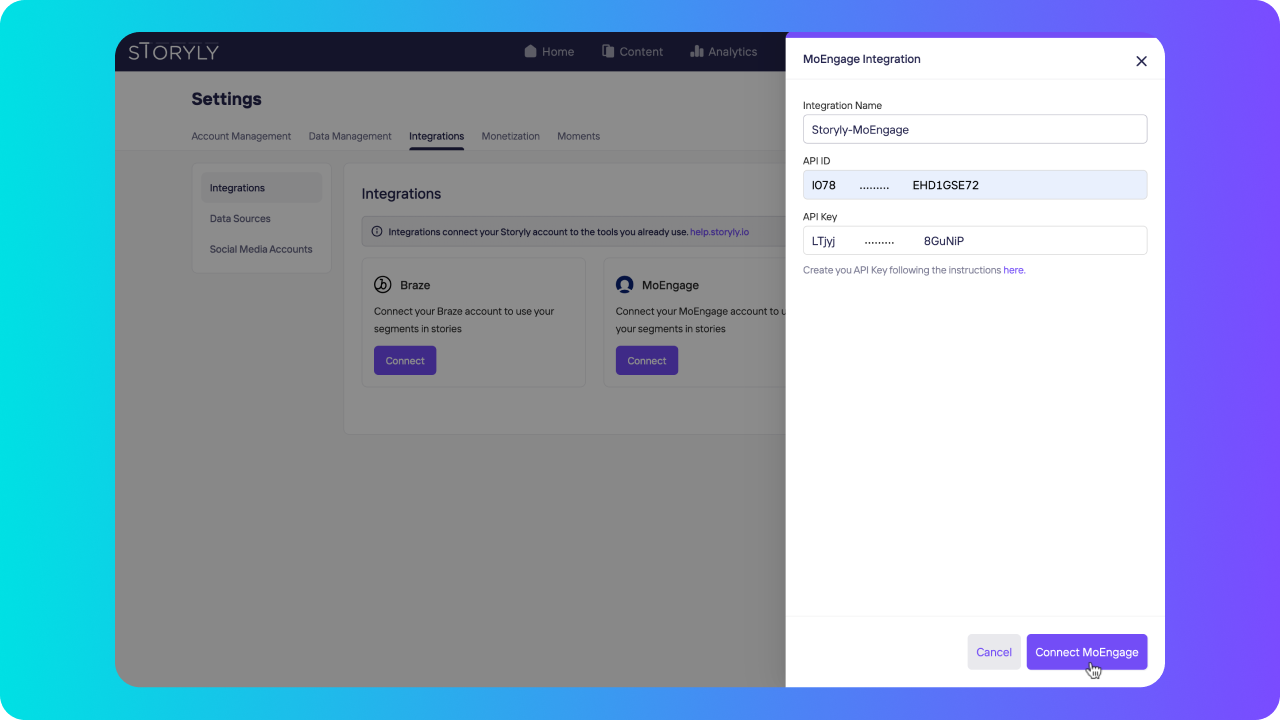Click the Analytics bar chart icon
1280x720 pixels.
(697, 51)
